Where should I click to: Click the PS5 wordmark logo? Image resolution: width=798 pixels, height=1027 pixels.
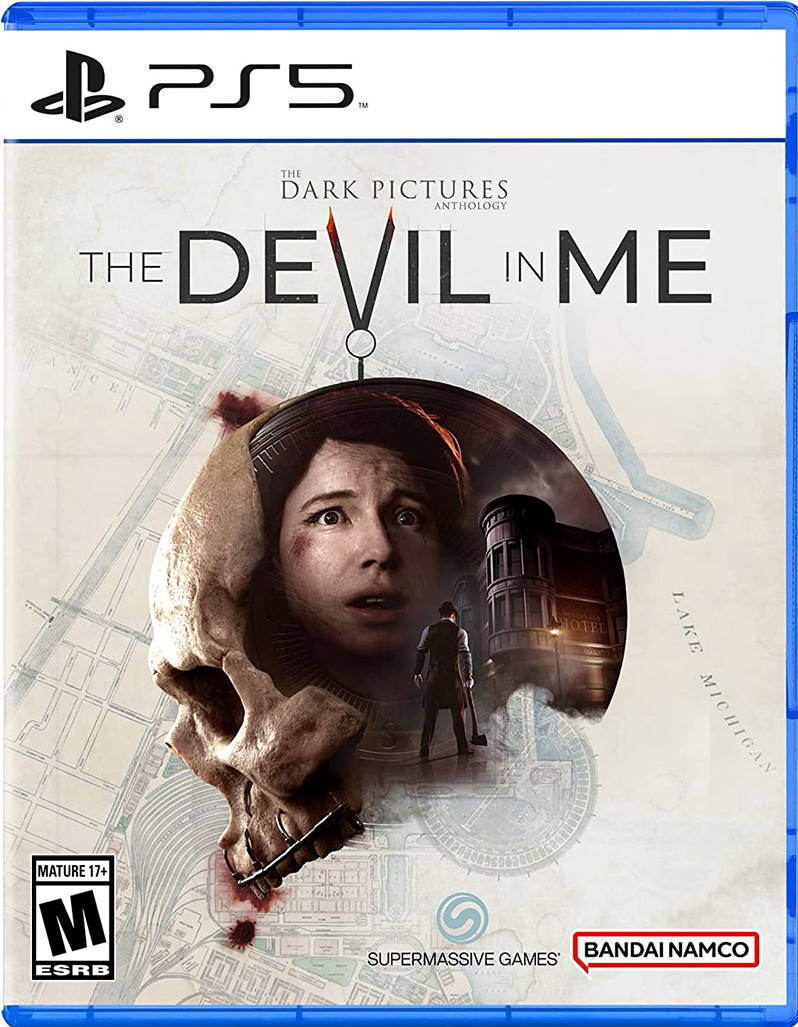(x=251, y=86)
